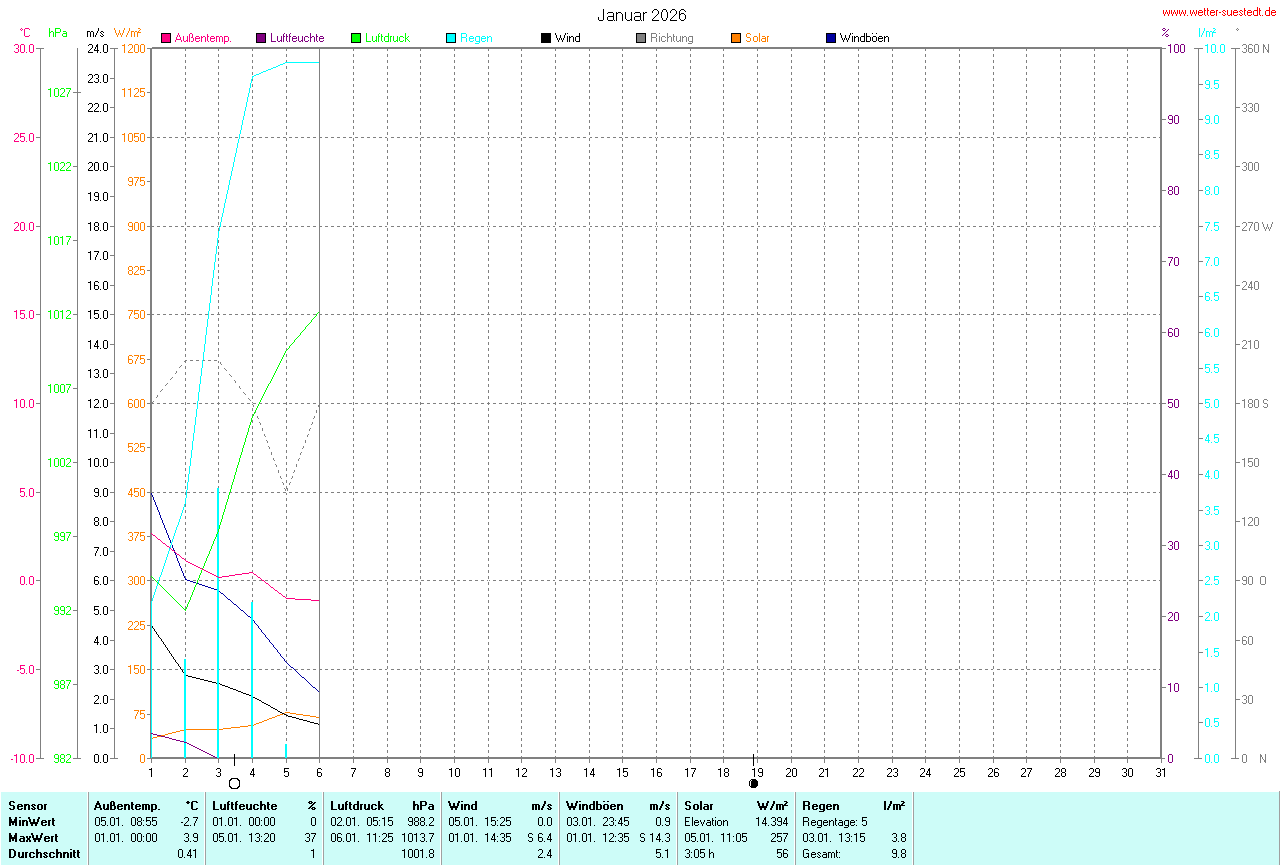The width and height of the screenshot is (1280, 865).
Task: Click the Januar 2026 chart title
Action: tap(642, 15)
